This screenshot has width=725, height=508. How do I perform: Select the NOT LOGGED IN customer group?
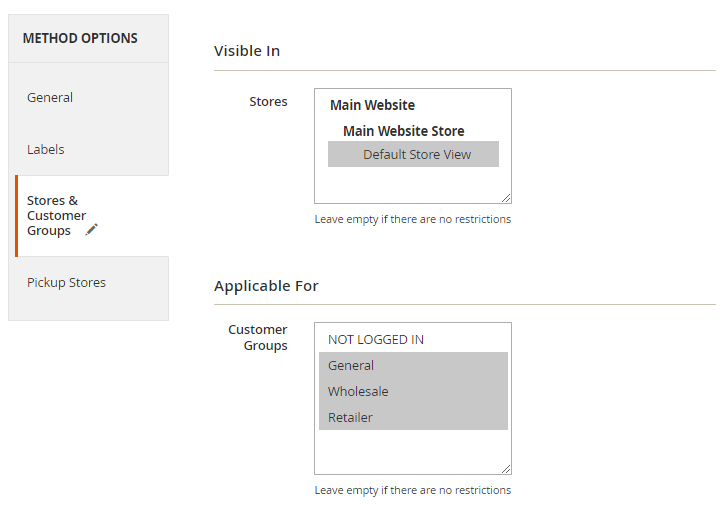[x=376, y=340]
